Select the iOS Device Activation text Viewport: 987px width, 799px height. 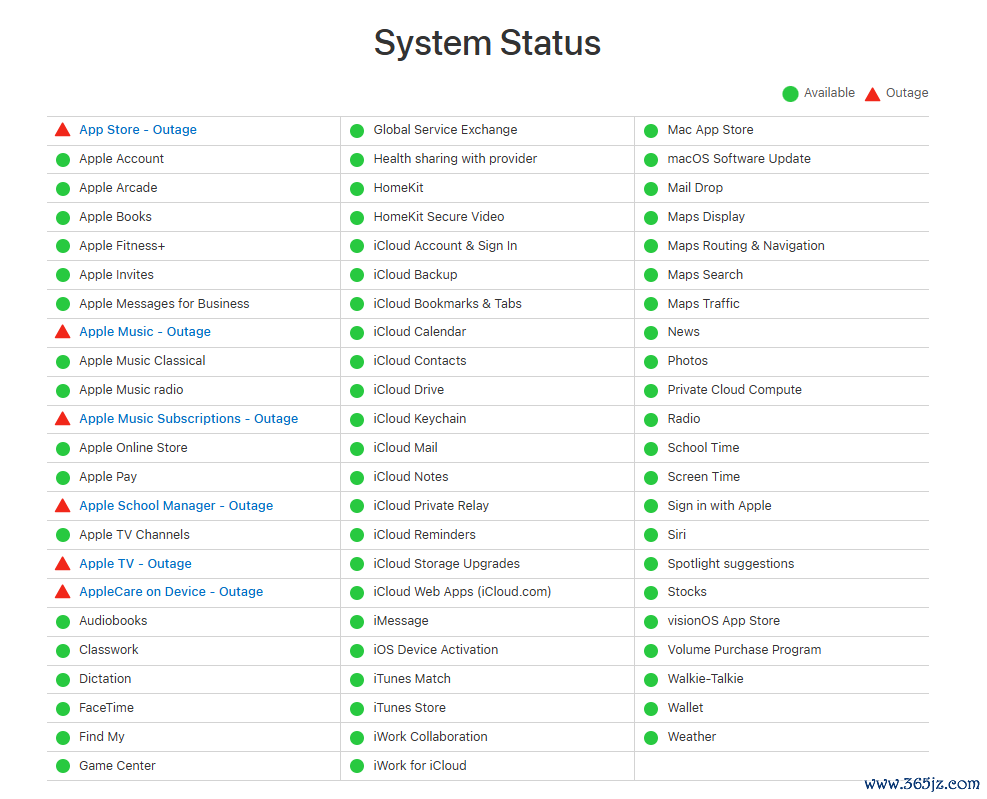click(436, 650)
